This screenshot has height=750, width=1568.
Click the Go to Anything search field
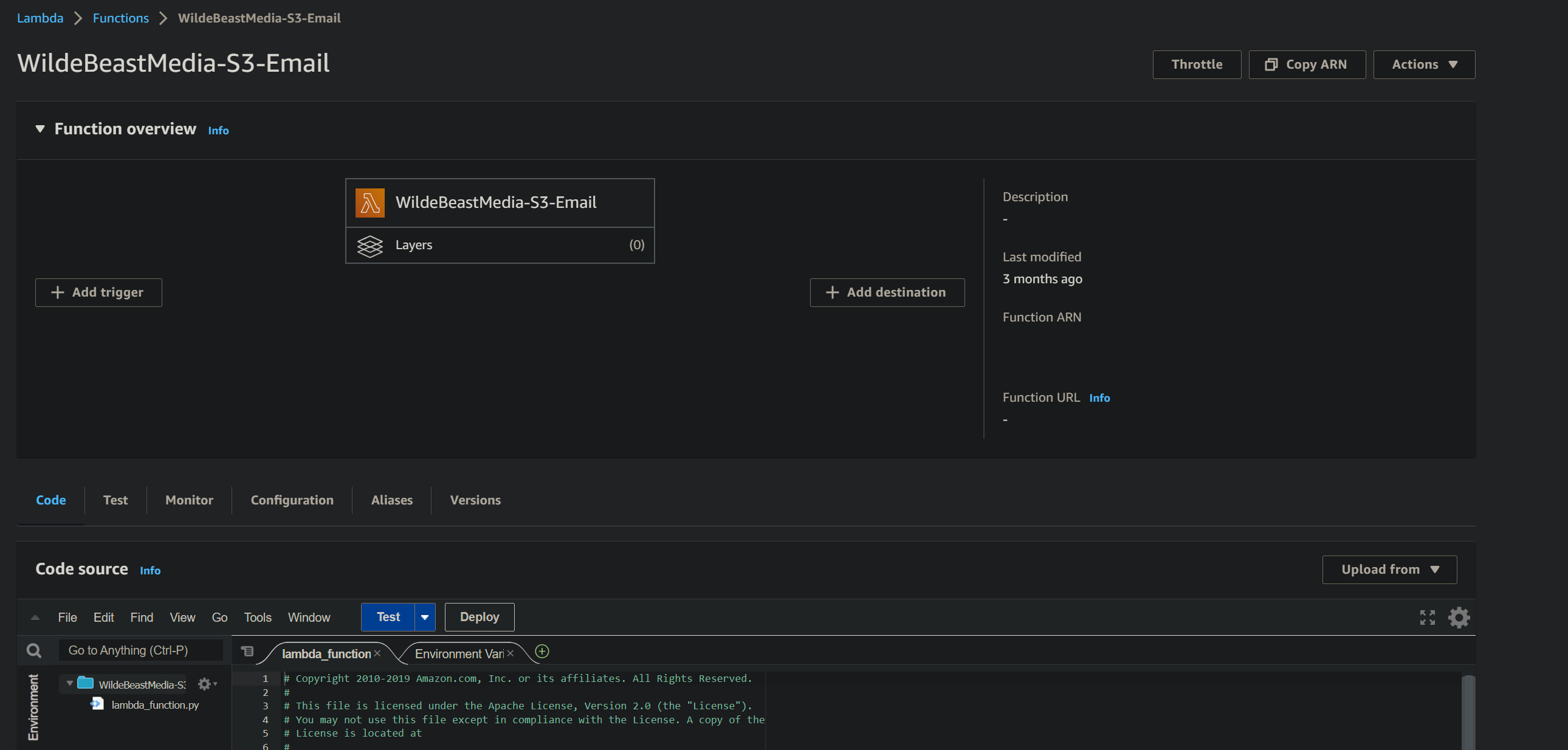click(x=141, y=650)
